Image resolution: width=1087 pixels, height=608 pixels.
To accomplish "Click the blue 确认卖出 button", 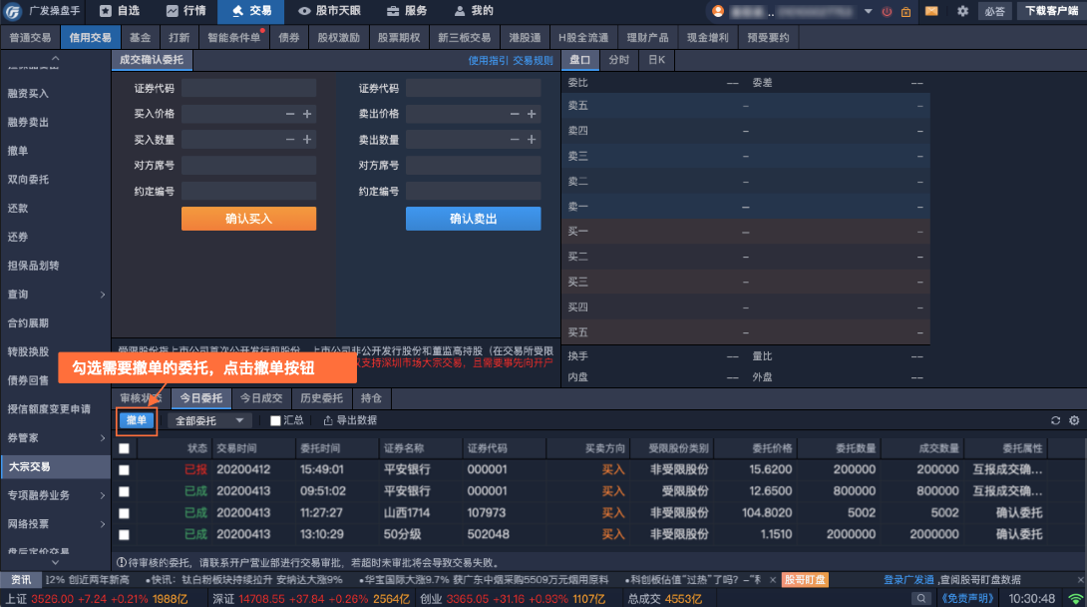I will pos(473,218).
